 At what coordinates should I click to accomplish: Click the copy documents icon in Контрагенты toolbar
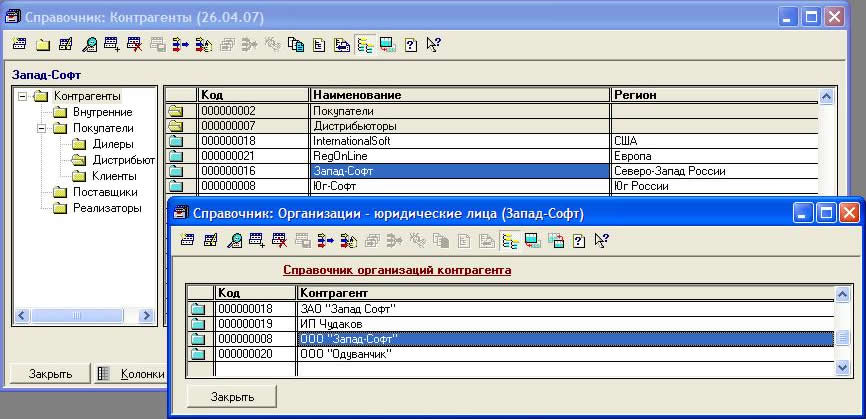click(x=296, y=45)
